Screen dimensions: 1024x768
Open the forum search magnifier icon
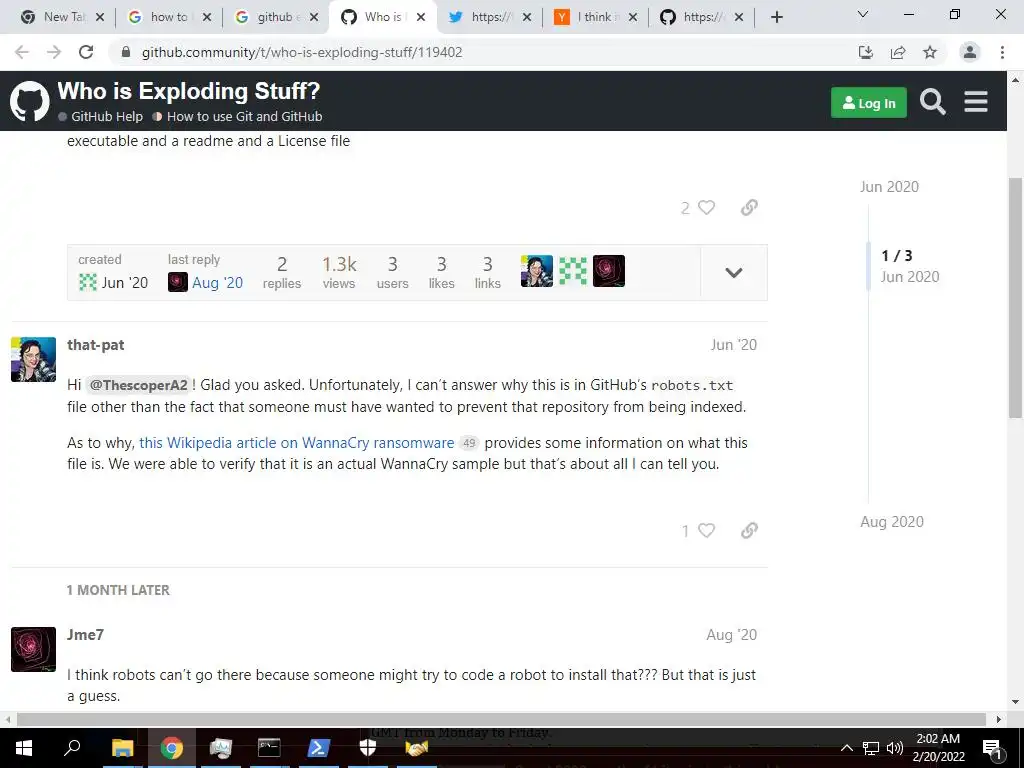933,102
